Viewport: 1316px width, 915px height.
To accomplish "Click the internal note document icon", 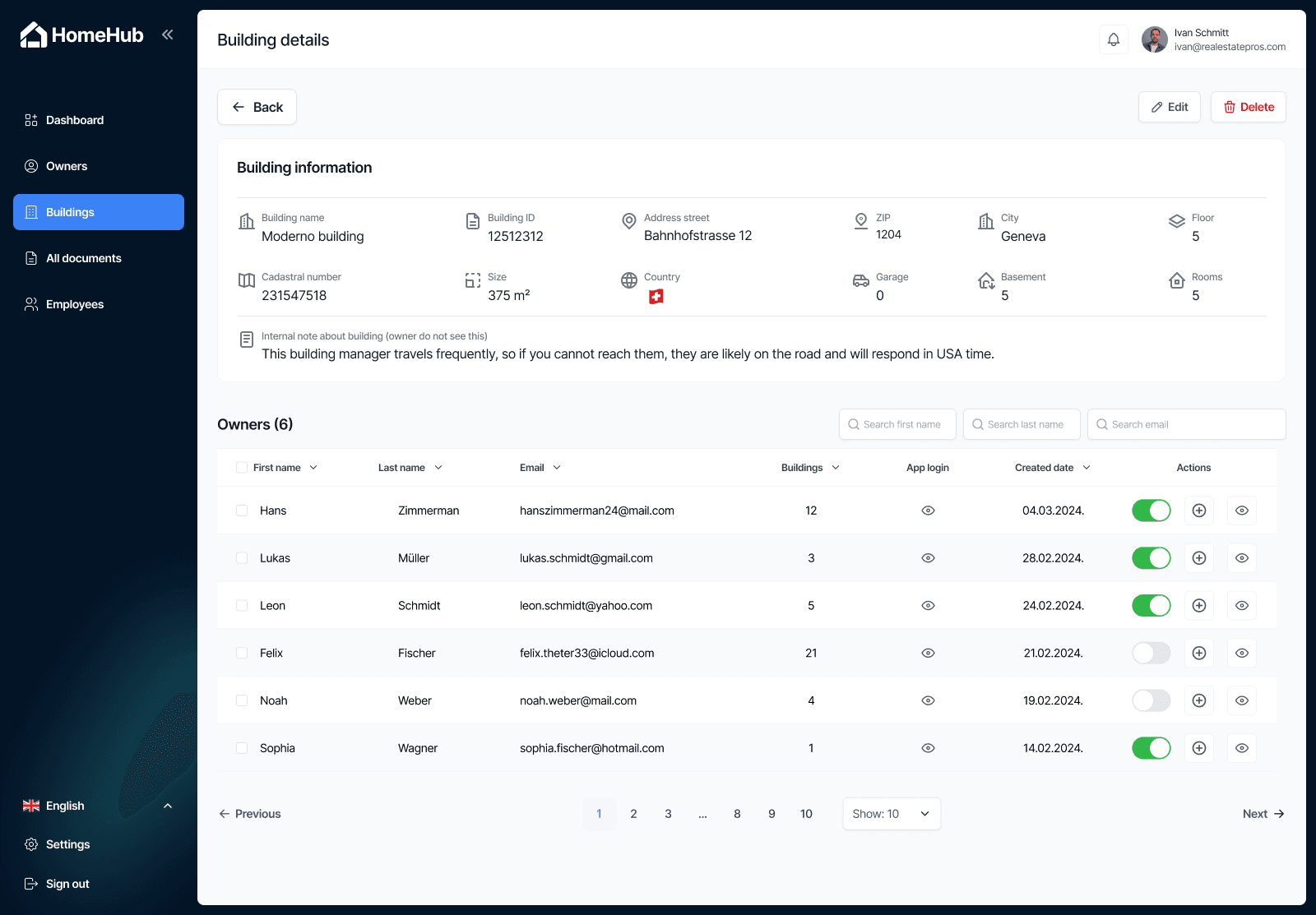I will pyautogui.click(x=246, y=340).
